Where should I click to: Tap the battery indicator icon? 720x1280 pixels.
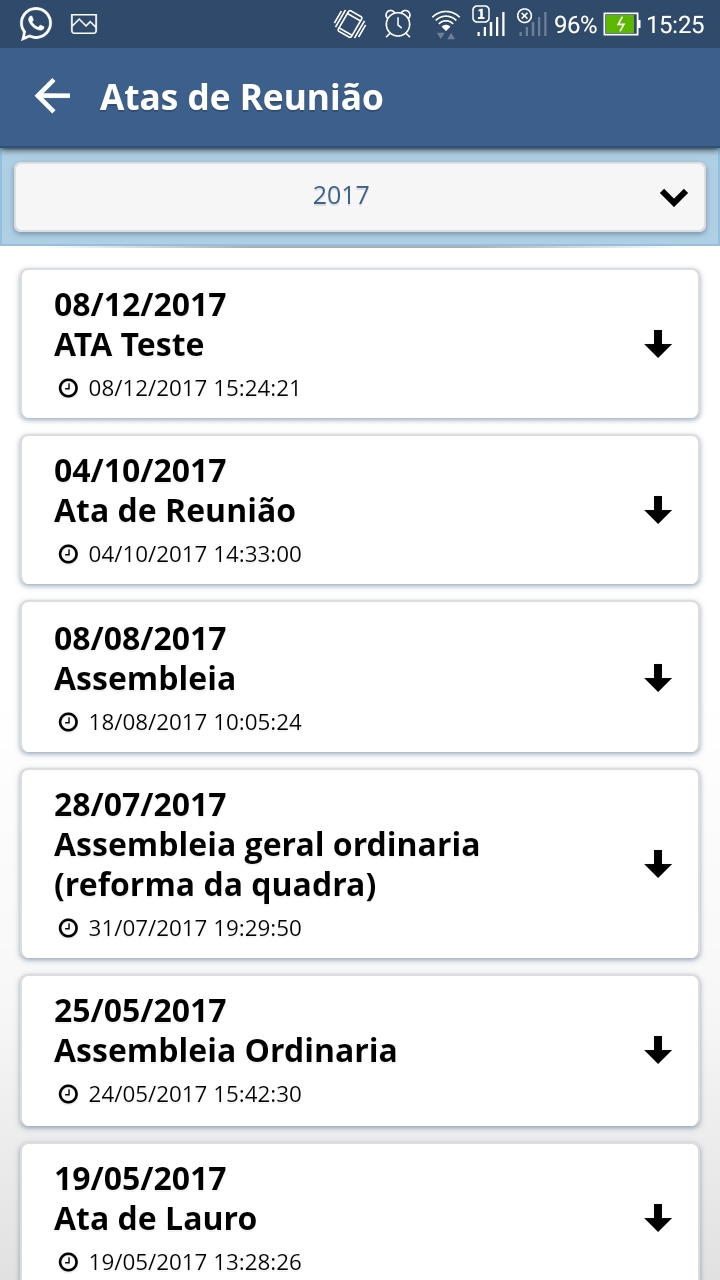coord(621,24)
